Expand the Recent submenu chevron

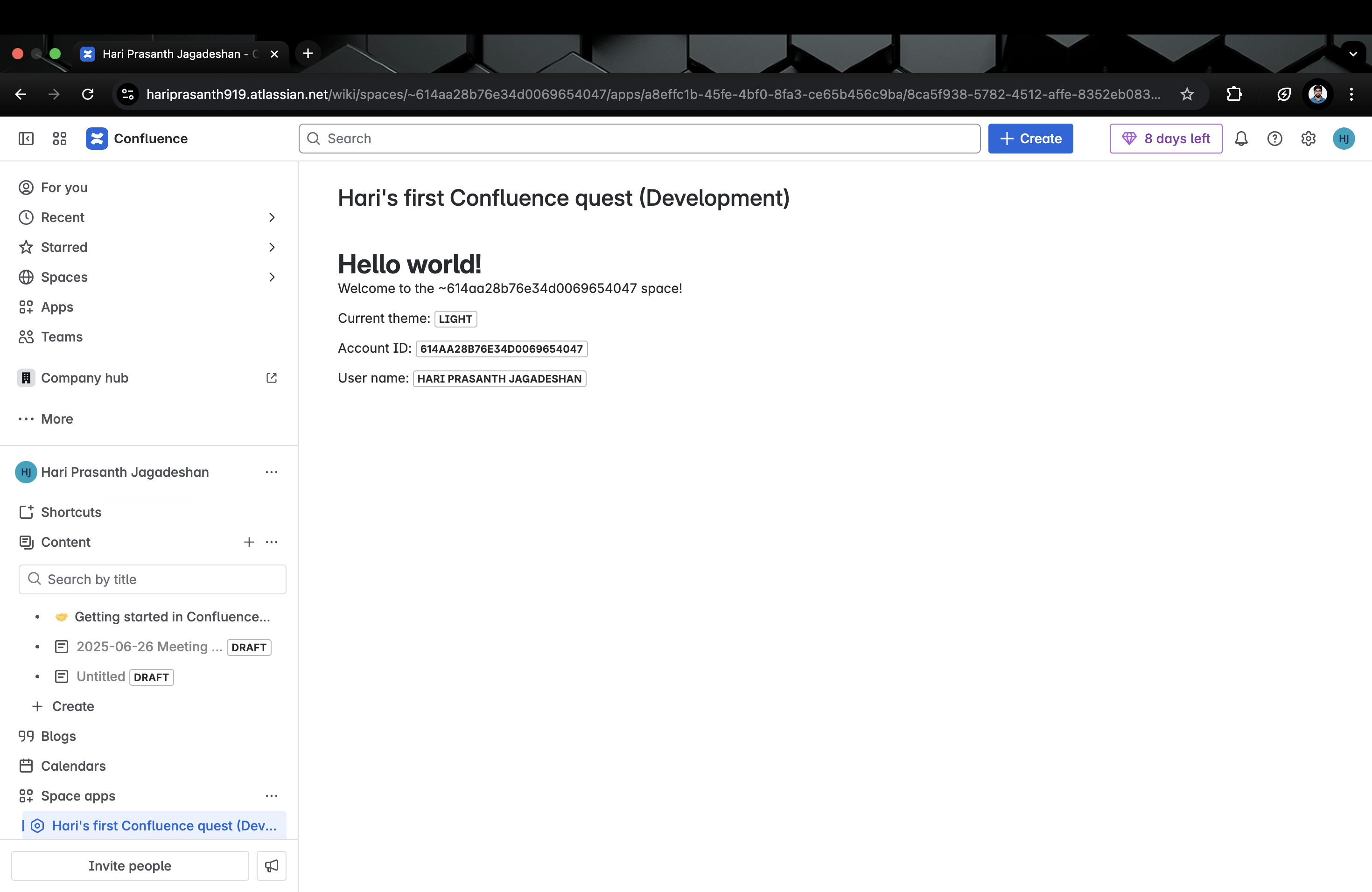272,217
